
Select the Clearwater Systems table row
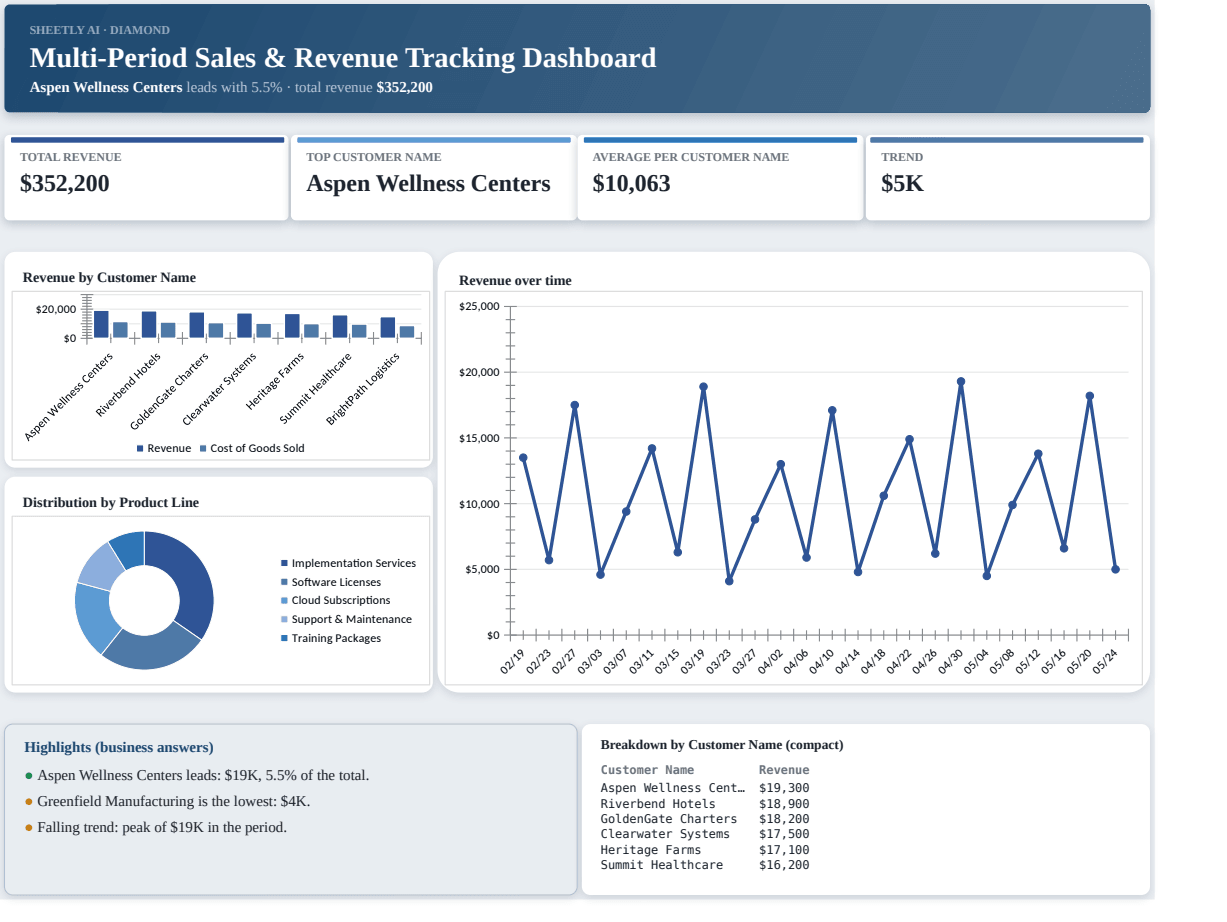pyautogui.click(x=705, y=834)
